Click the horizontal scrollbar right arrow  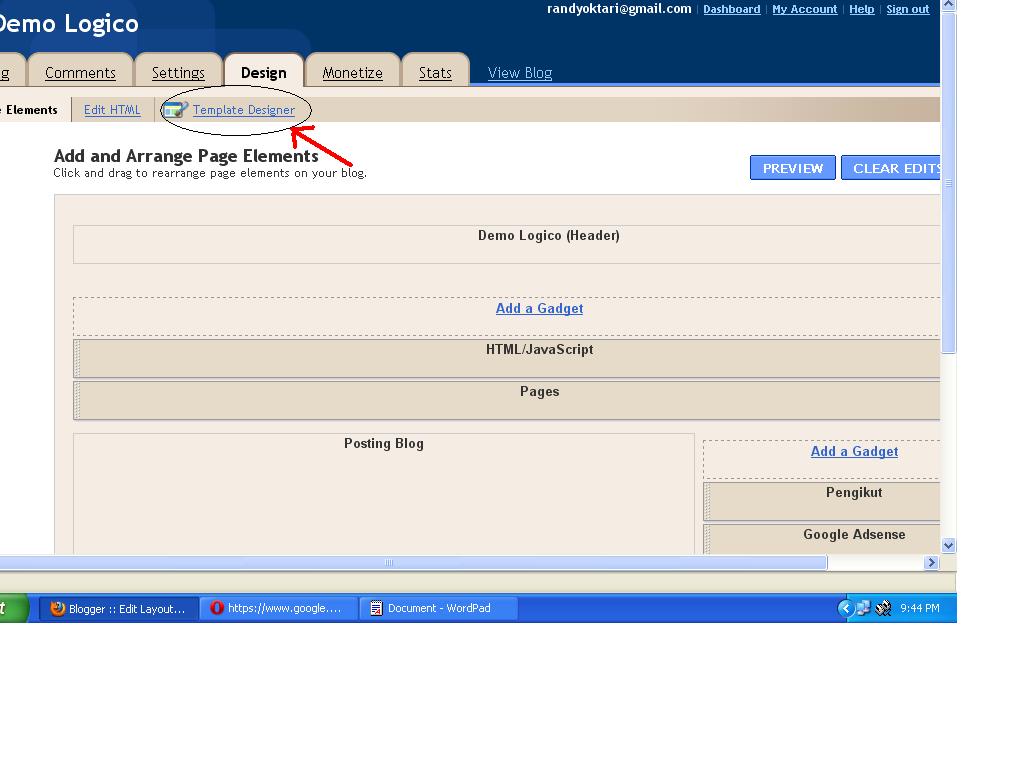(x=932, y=562)
